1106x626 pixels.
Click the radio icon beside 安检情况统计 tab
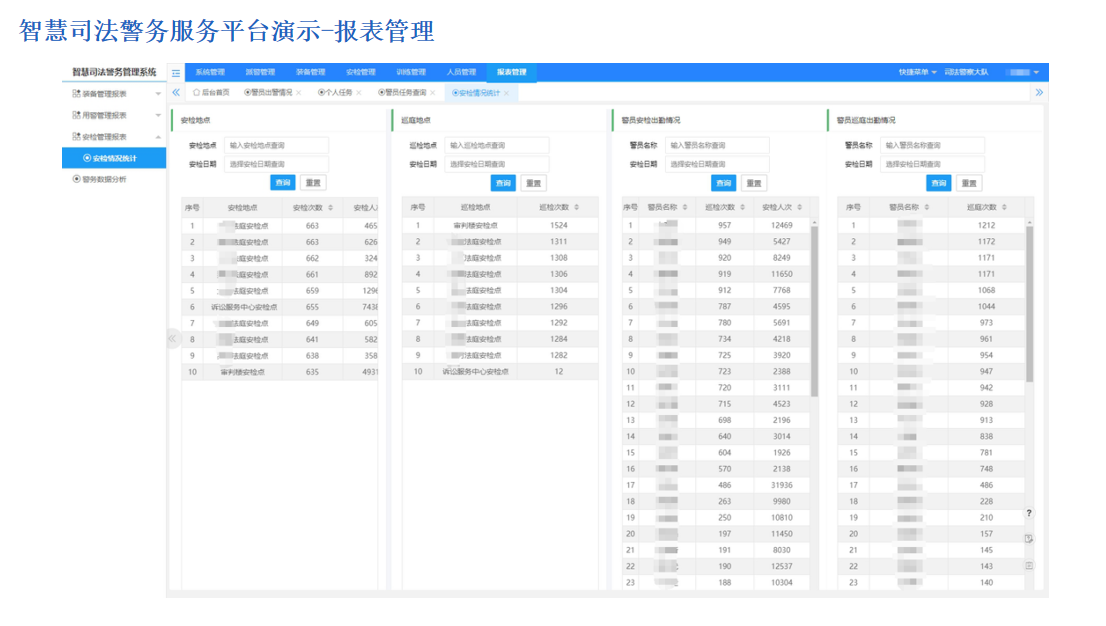pyautogui.click(x=457, y=92)
